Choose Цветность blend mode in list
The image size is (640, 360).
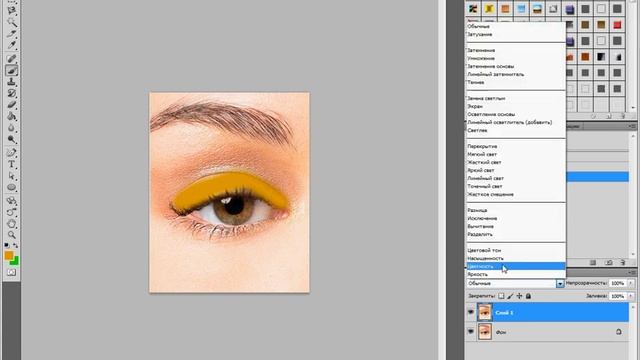pyautogui.click(x=516, y=266)
